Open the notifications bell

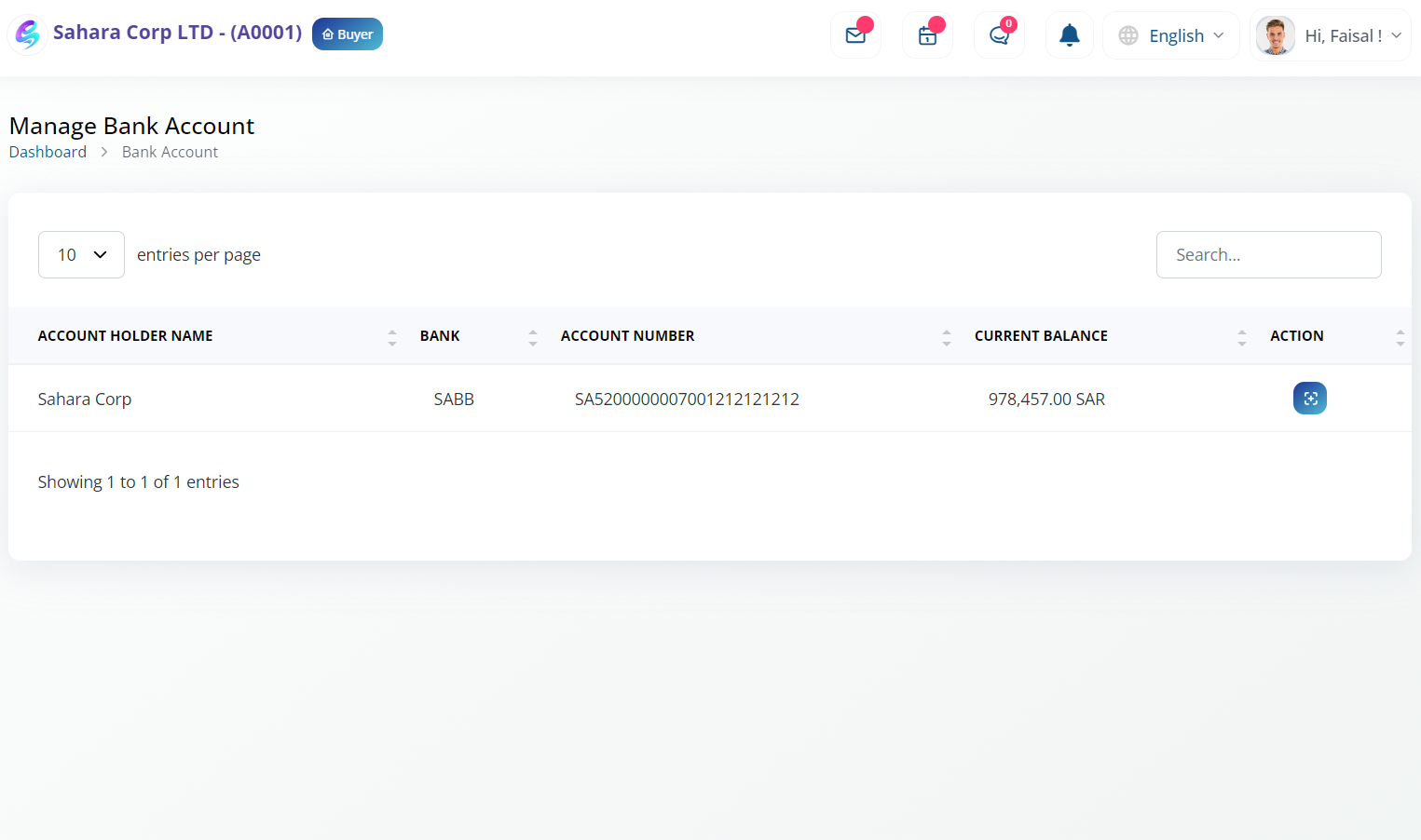point(1070,35)
